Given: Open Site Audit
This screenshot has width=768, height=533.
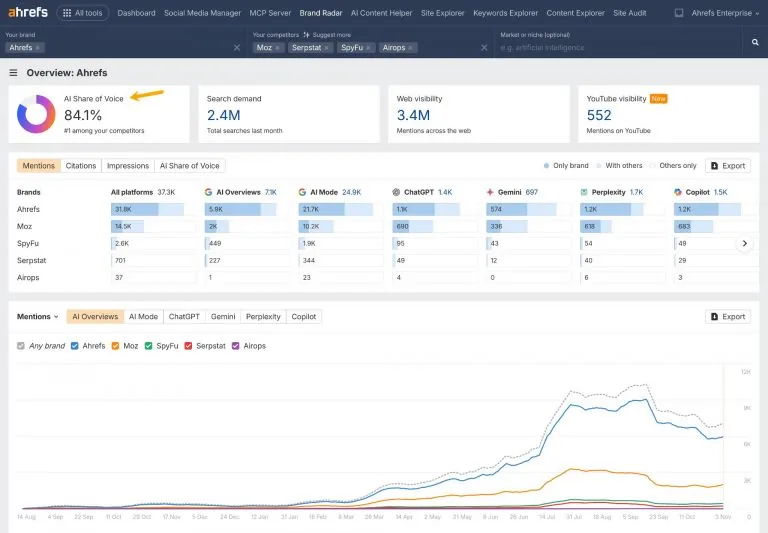Looking at the screenshot, I should pos(630,13).
